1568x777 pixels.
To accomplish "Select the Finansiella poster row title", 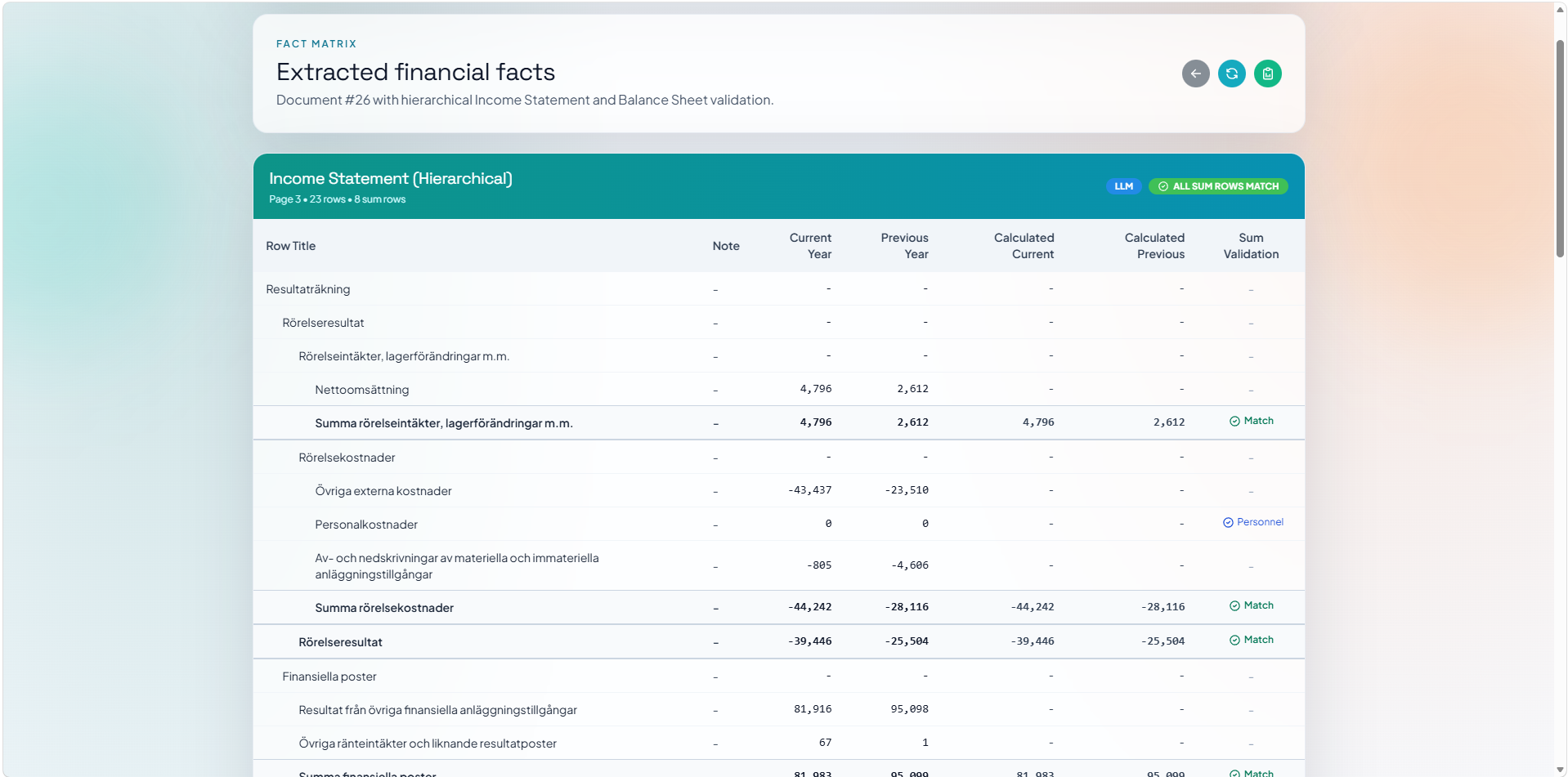I will 329,677.
